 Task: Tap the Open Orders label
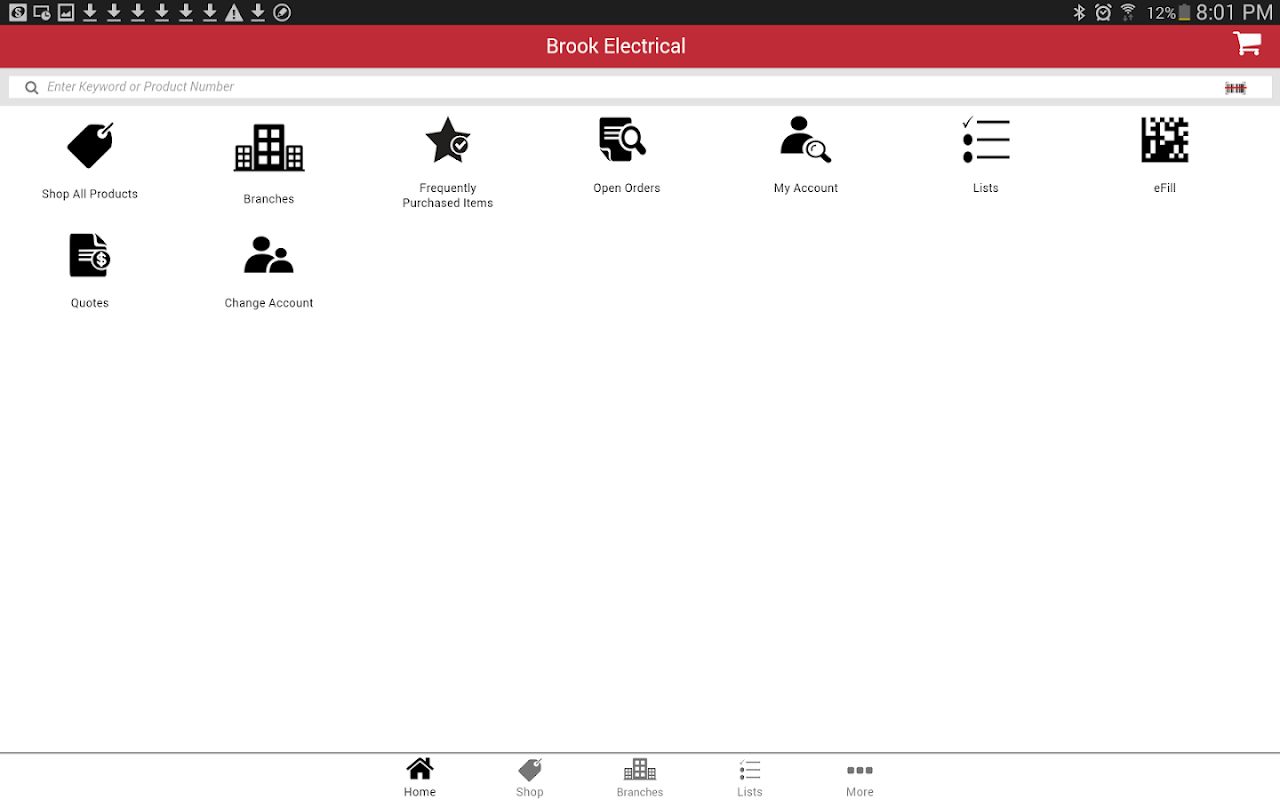pyautogui.click(x=627, y=188)
